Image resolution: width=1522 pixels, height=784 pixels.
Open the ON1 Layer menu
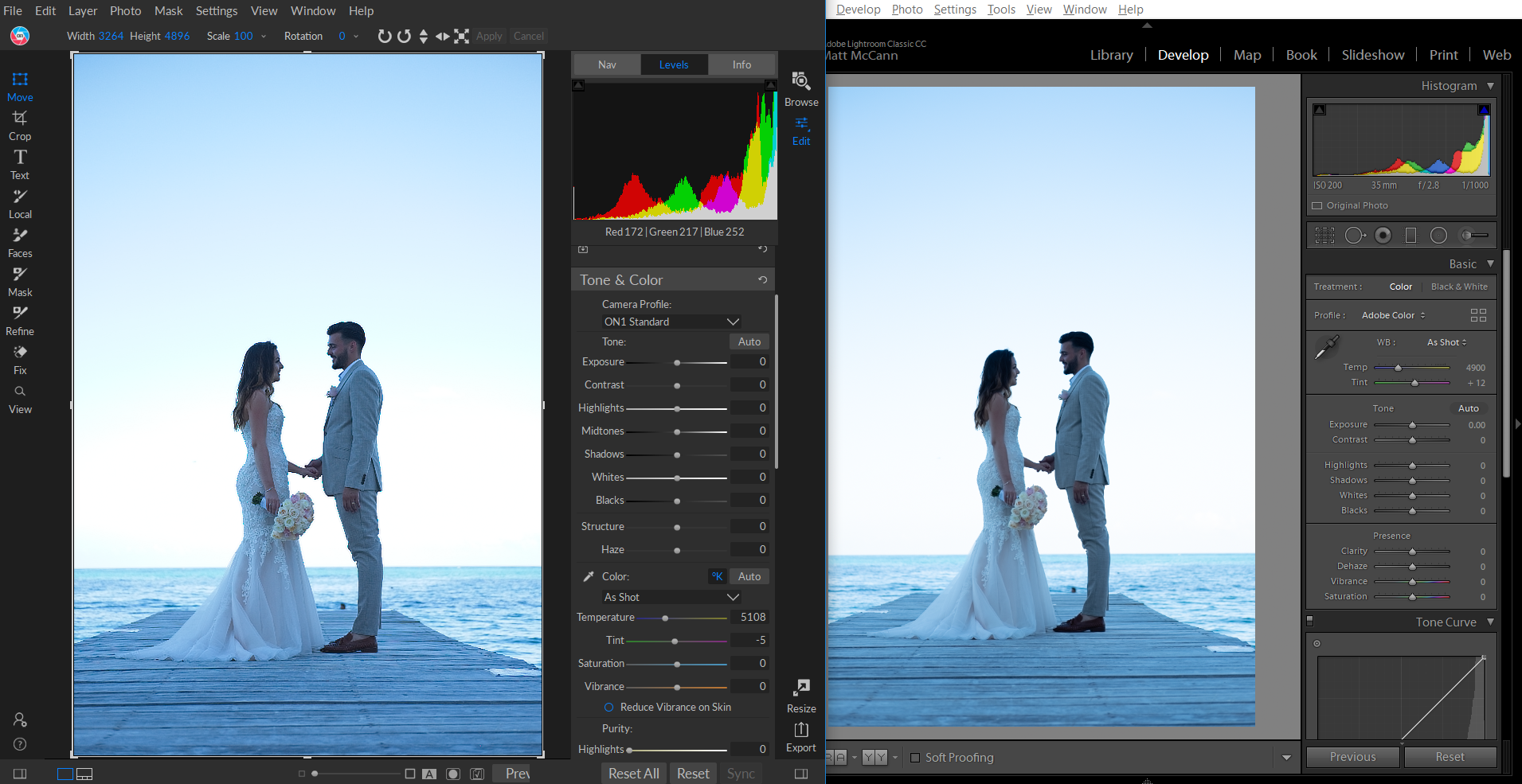click(x=83, y=10)
